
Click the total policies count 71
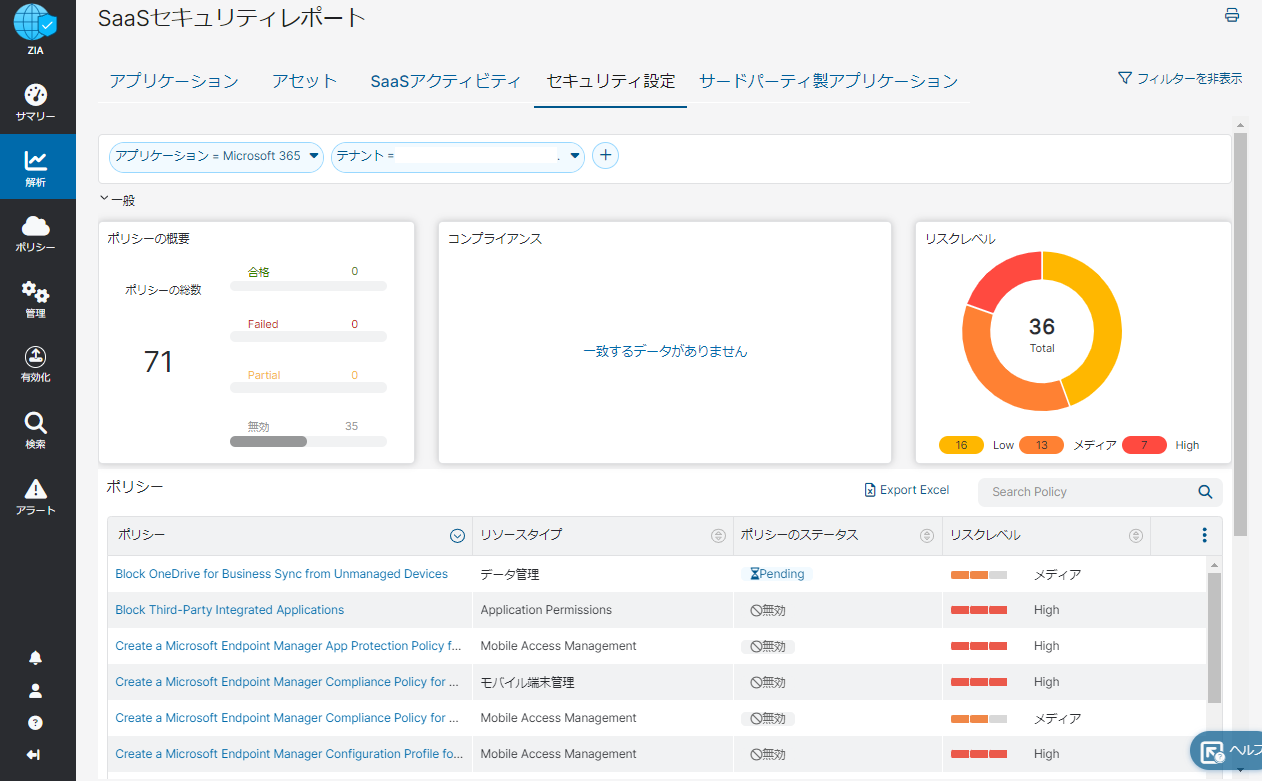(159, 362)
